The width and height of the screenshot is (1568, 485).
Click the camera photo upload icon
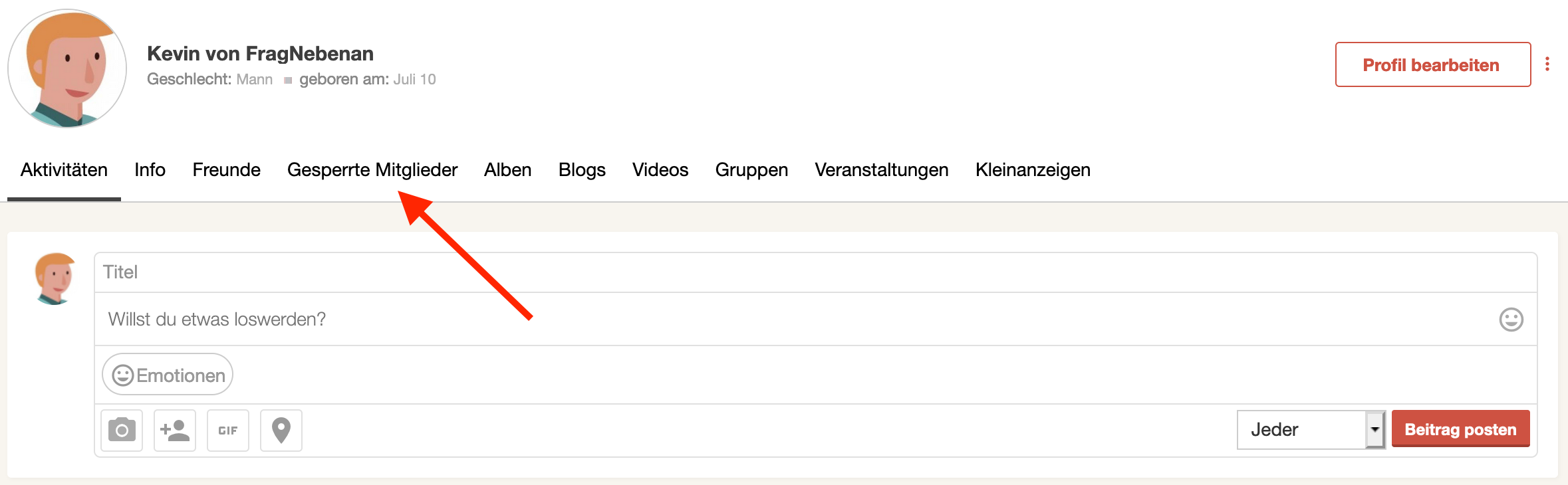click(x=122, y=431)
